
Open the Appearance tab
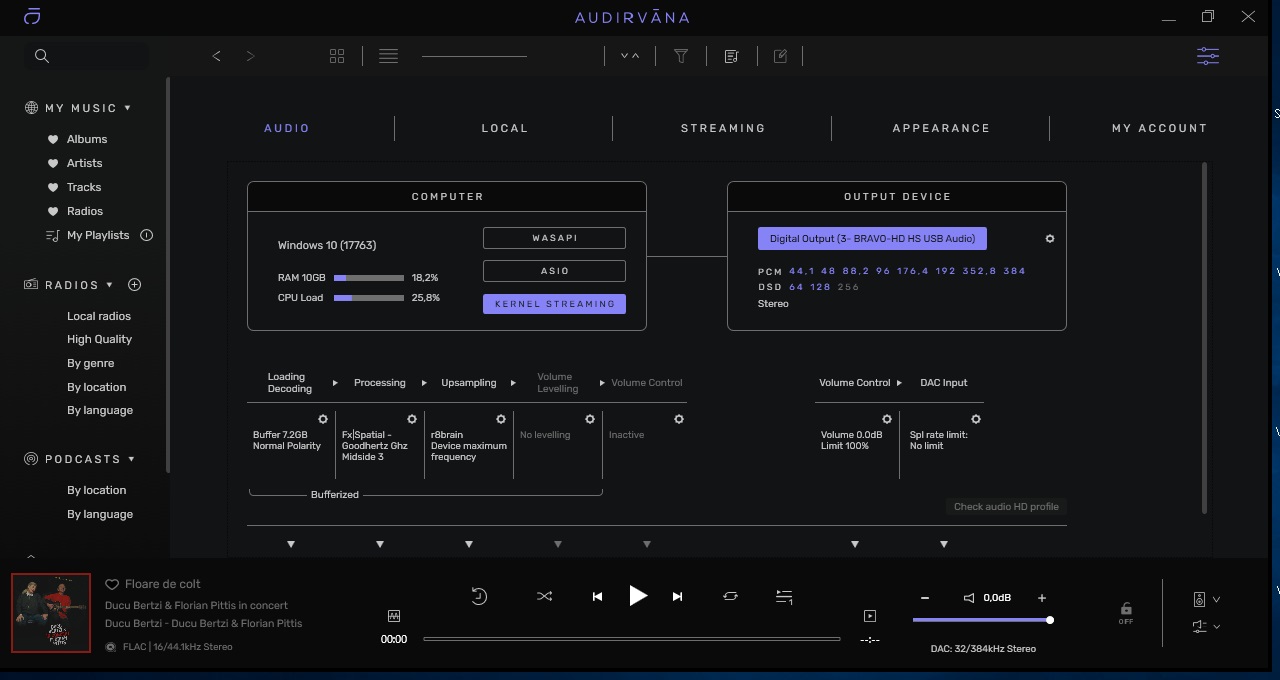[x=940, y=128]
